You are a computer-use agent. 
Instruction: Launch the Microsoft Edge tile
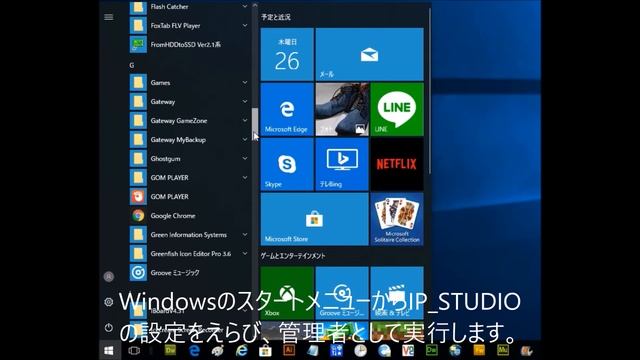(287, 109)
